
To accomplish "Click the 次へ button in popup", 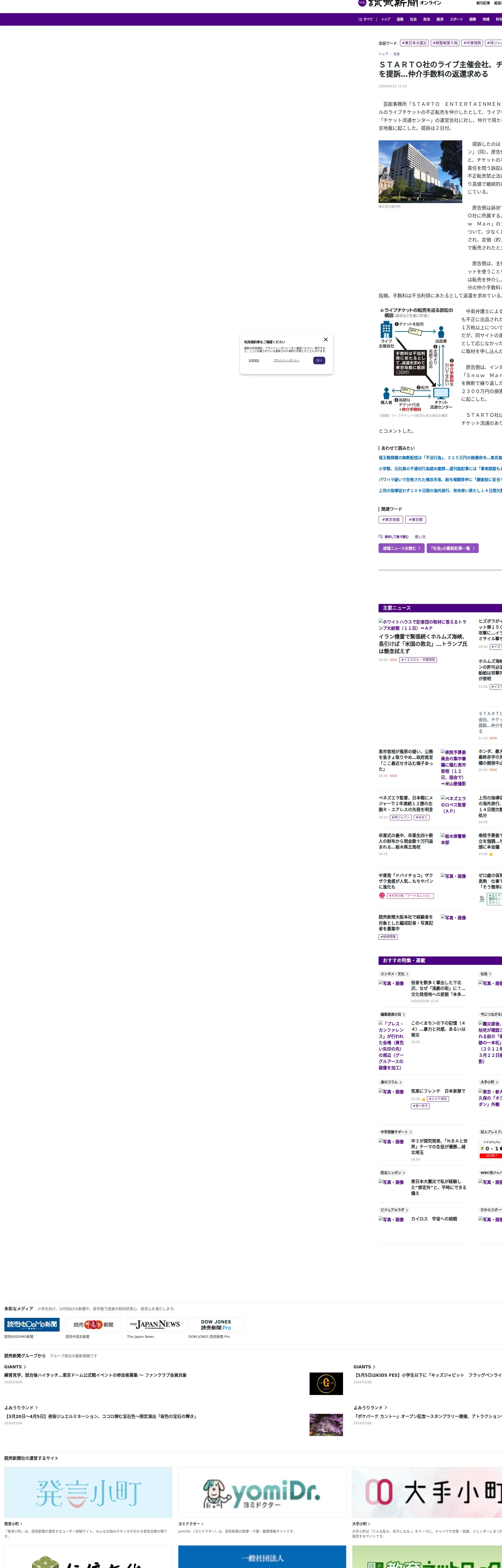I will pyautogui.click(x=319, y=360).
